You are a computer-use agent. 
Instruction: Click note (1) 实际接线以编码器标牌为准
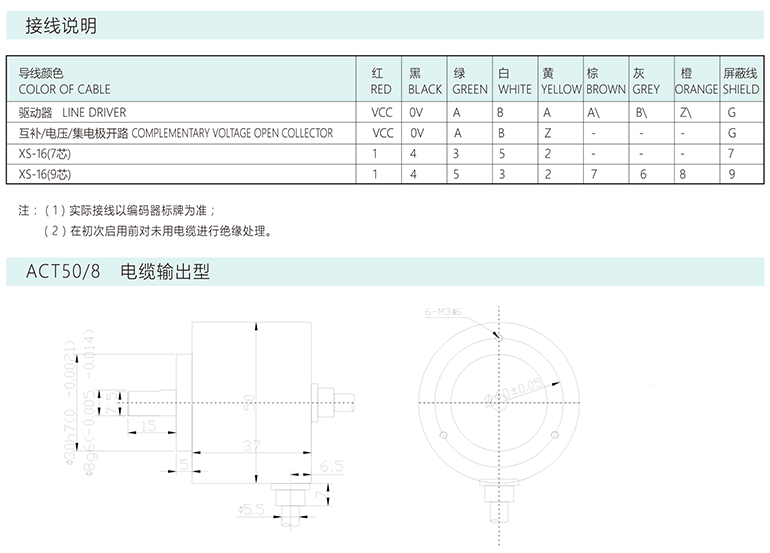tap(130, 211)
